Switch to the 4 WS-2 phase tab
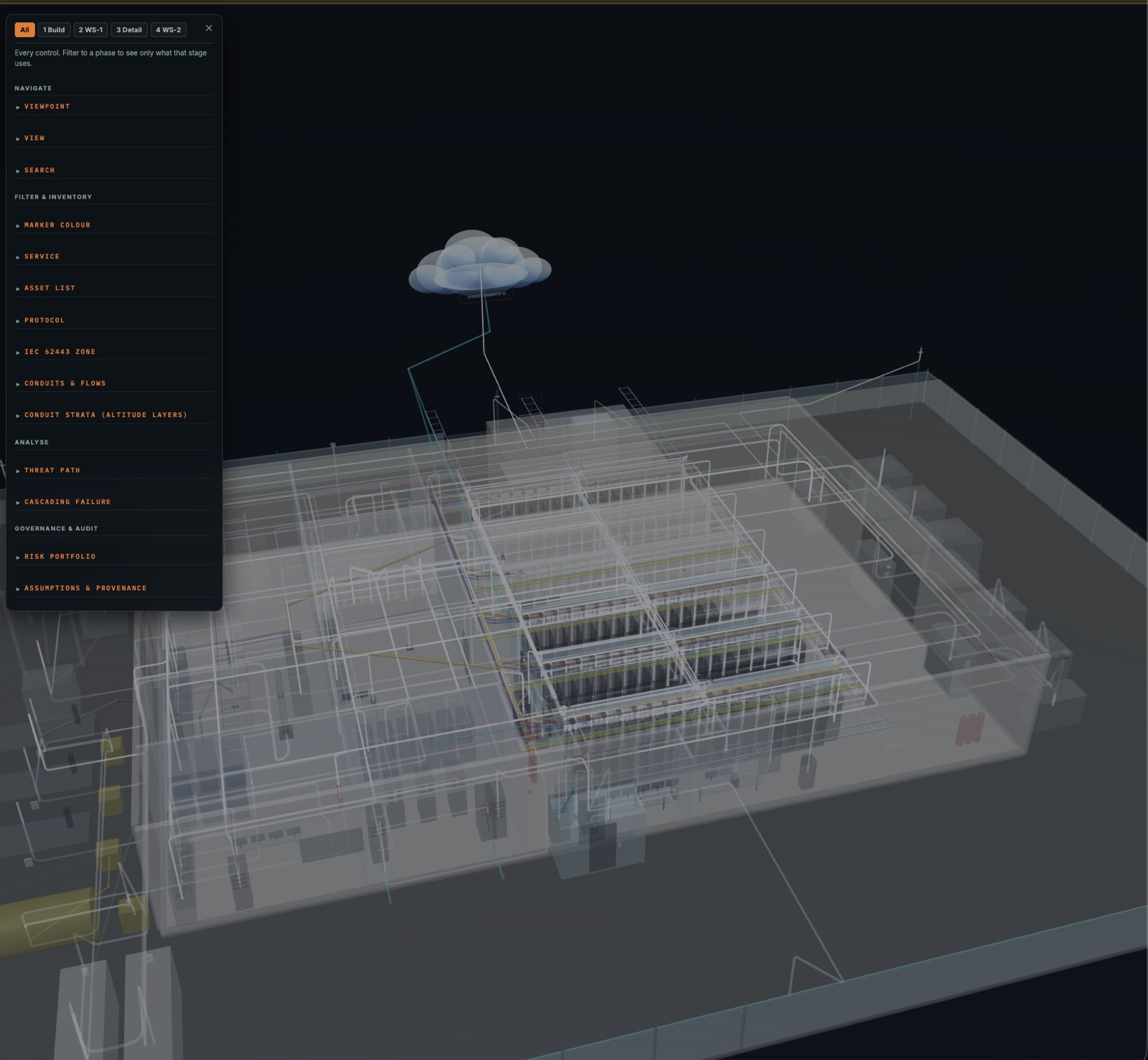The height and width of the screenshot is (1060, 1148). tap(169, 30)
